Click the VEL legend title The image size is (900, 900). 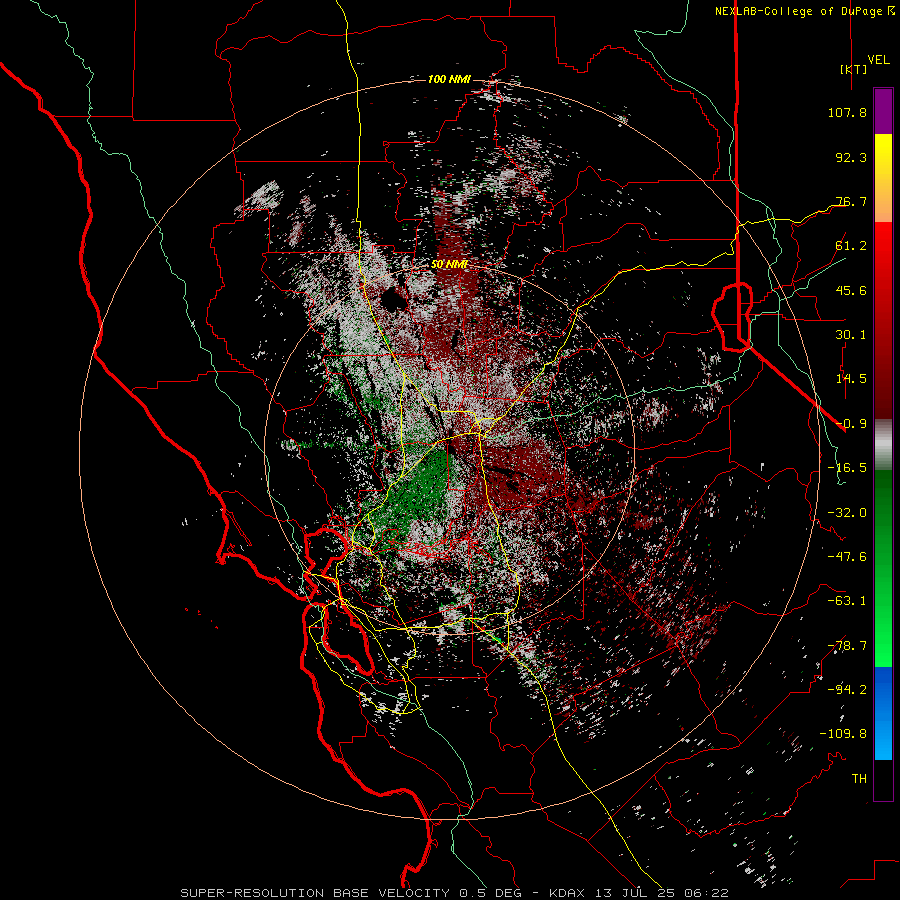878,60
